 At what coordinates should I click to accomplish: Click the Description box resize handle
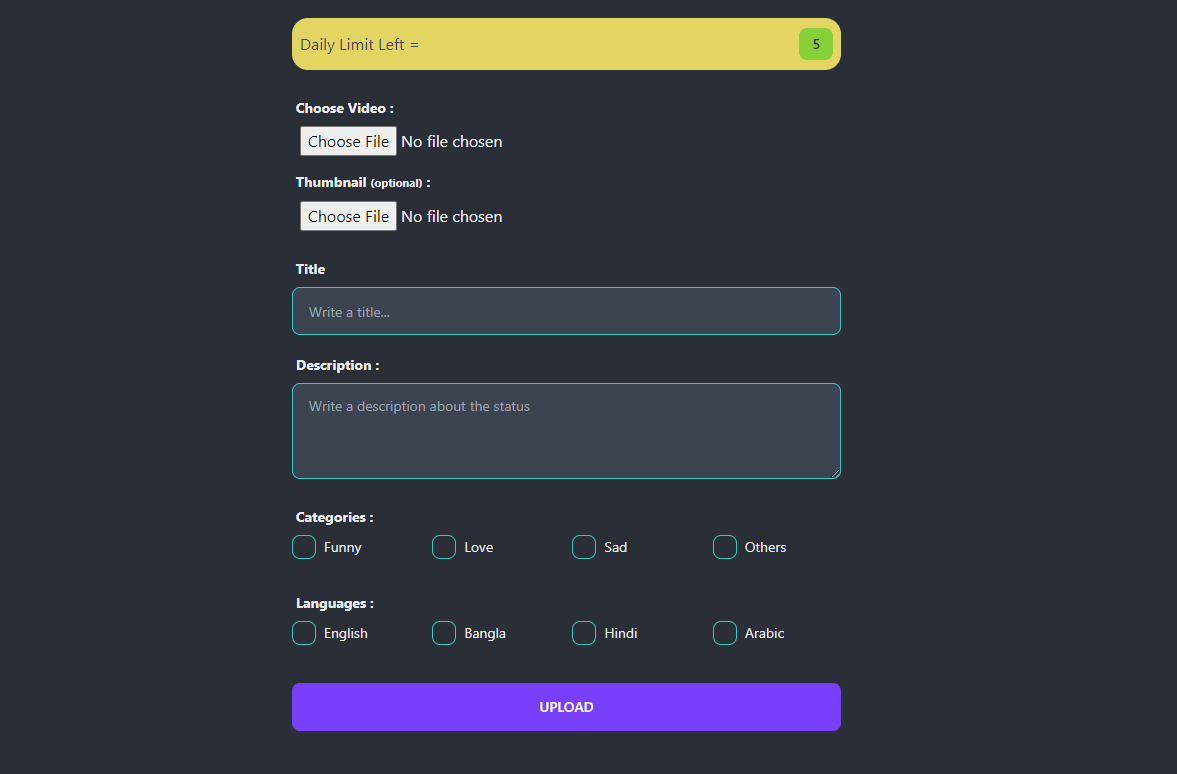[834, 472]
